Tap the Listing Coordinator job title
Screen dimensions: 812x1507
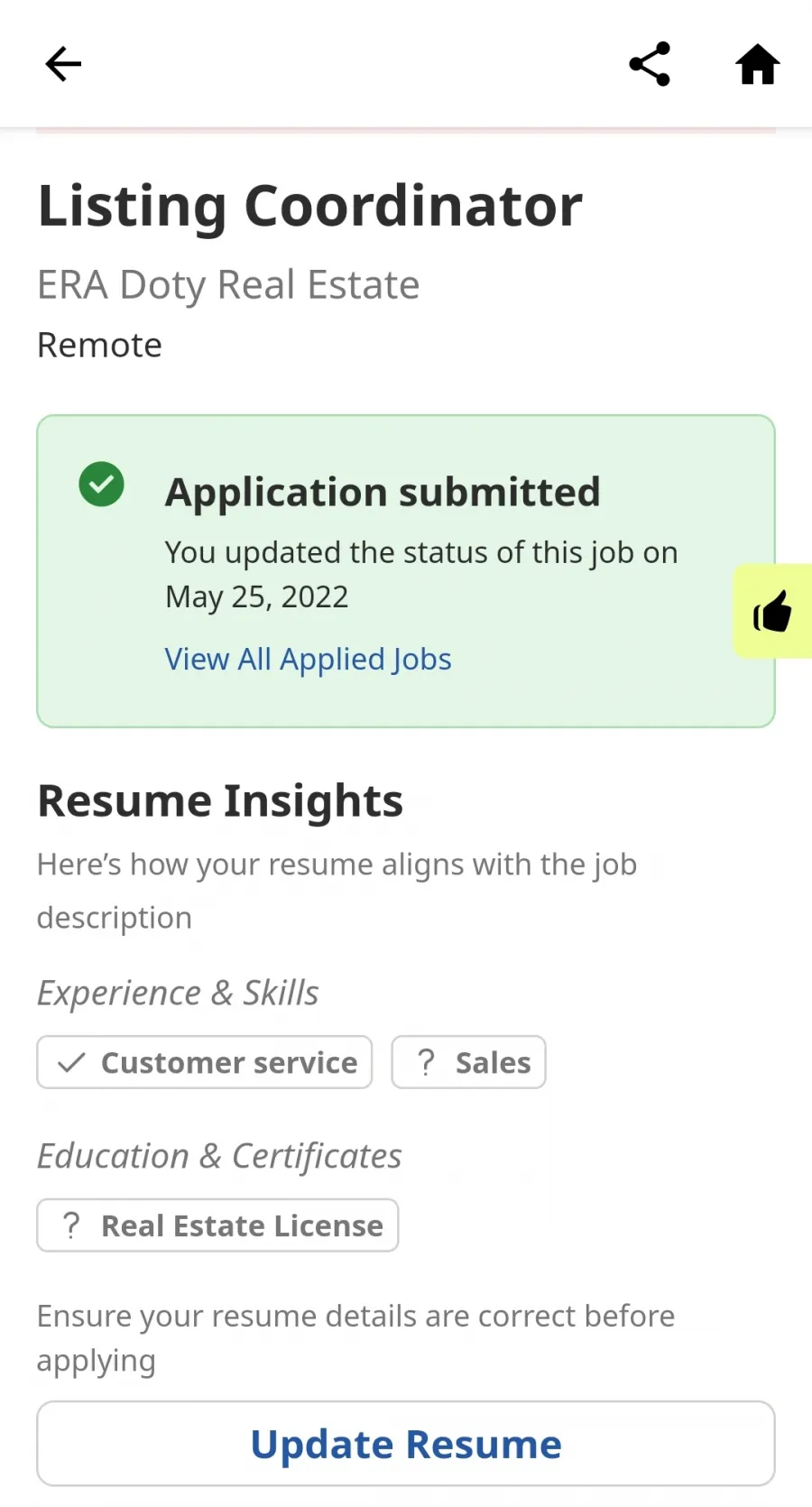click(310, 206)
